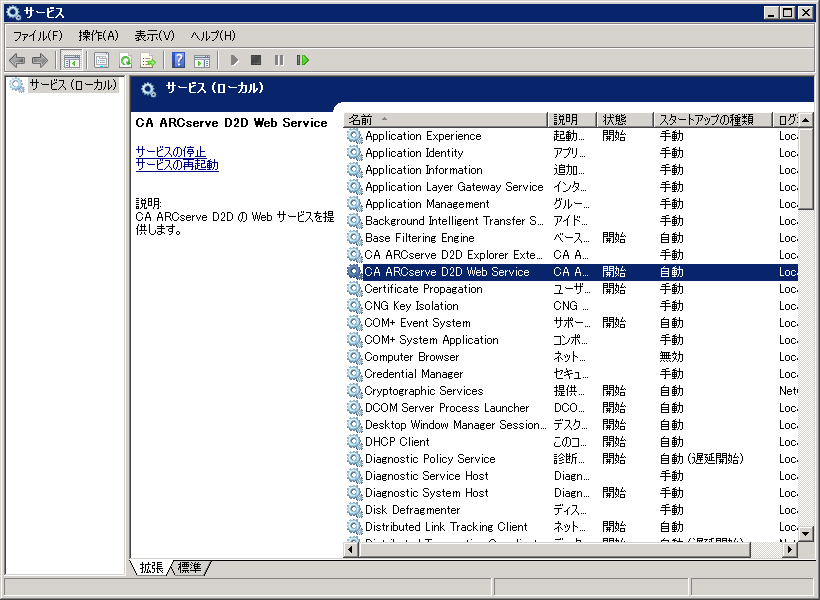The width and height of the screenshot is (820, 600).
Task: Select サービス (ローカル) tree node
Action: (x=73, y=85)
